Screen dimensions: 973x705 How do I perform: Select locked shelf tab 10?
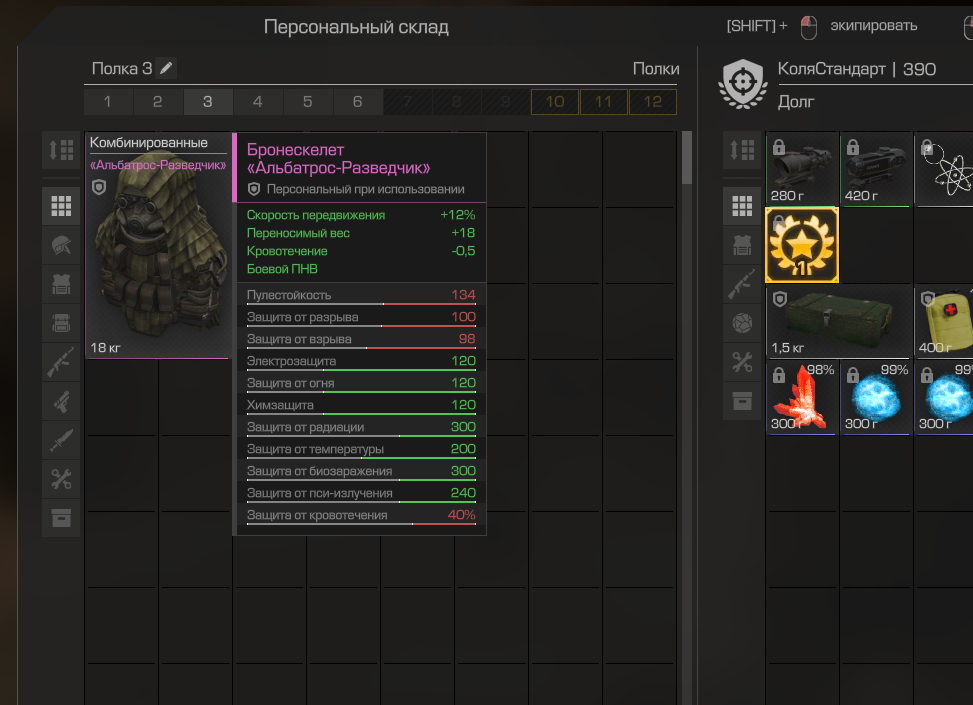pos(555,102)
